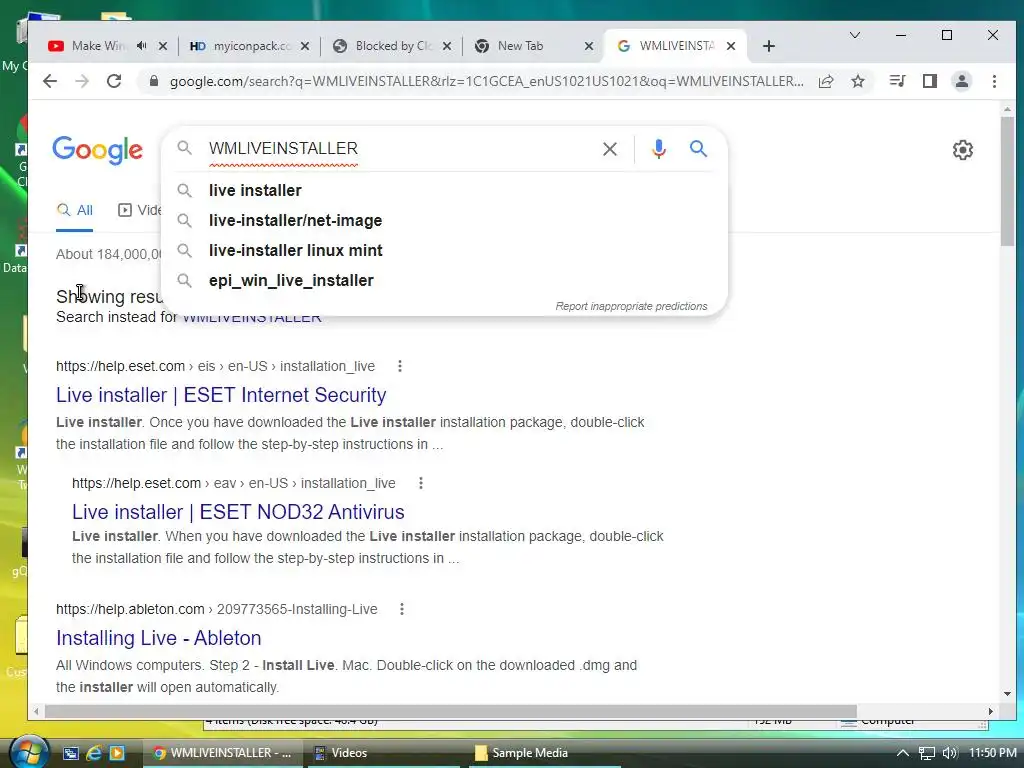Choose the 'live-installer linux mint' suggestion
Viewport: 1024px width, 768px height.
444,251
